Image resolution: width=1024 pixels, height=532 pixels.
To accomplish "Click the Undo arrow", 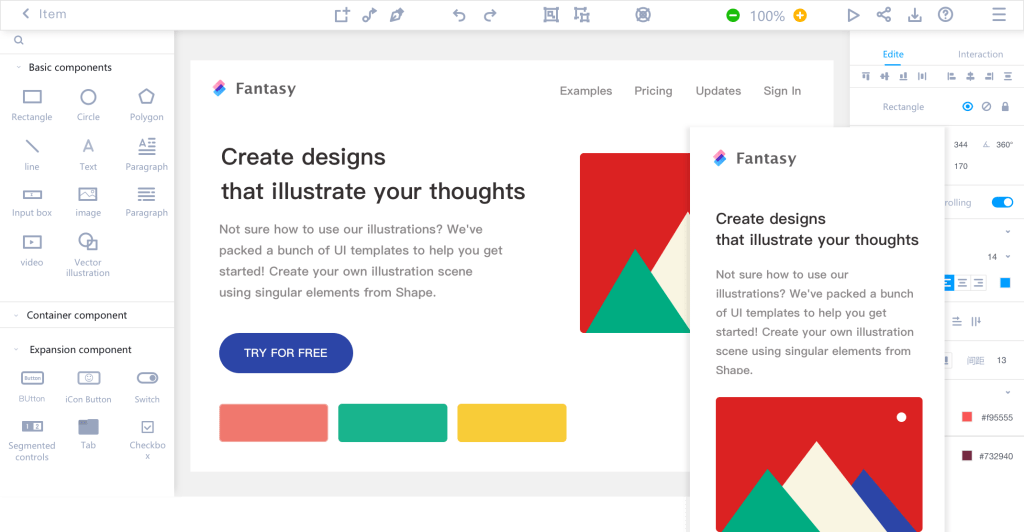I will click(459, 15).
